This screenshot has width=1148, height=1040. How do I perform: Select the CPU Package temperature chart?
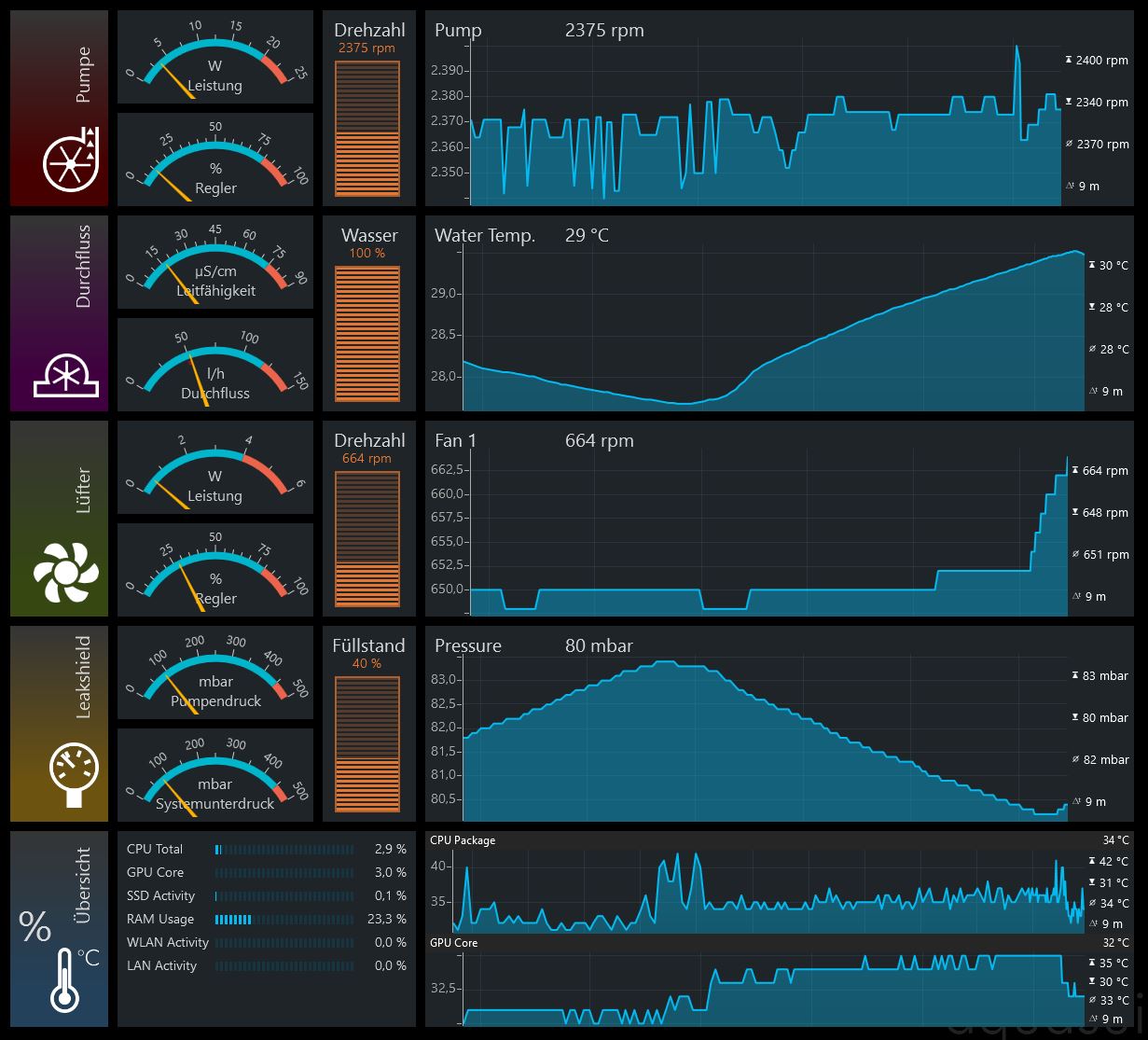[755, 891]
